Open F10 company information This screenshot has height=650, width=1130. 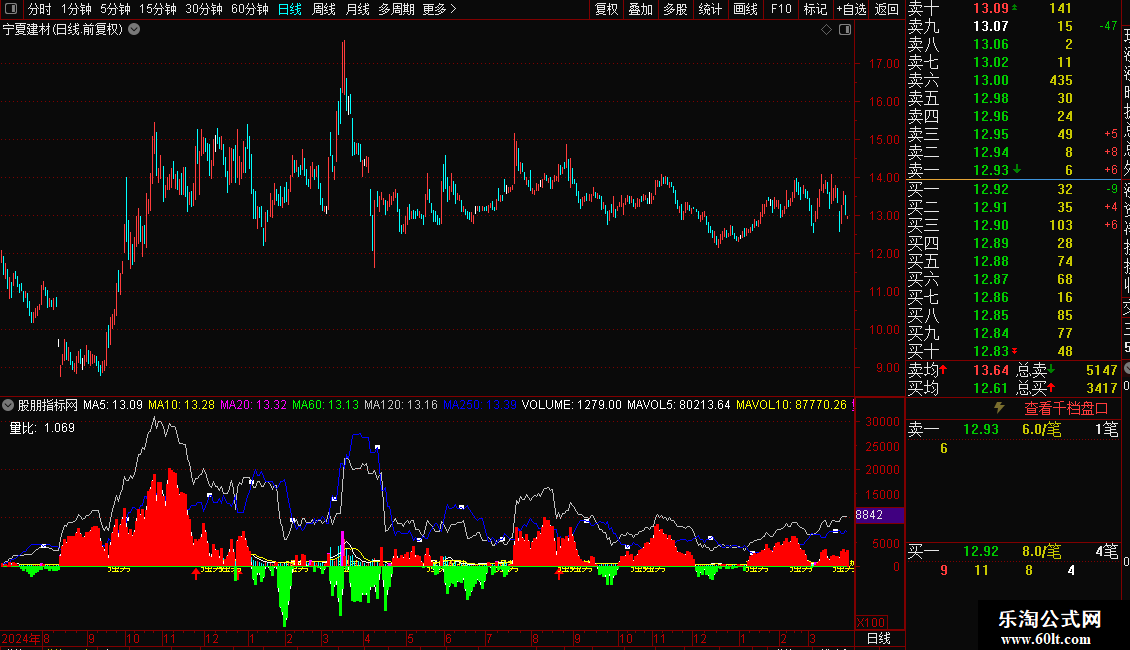tap(781, 9)
